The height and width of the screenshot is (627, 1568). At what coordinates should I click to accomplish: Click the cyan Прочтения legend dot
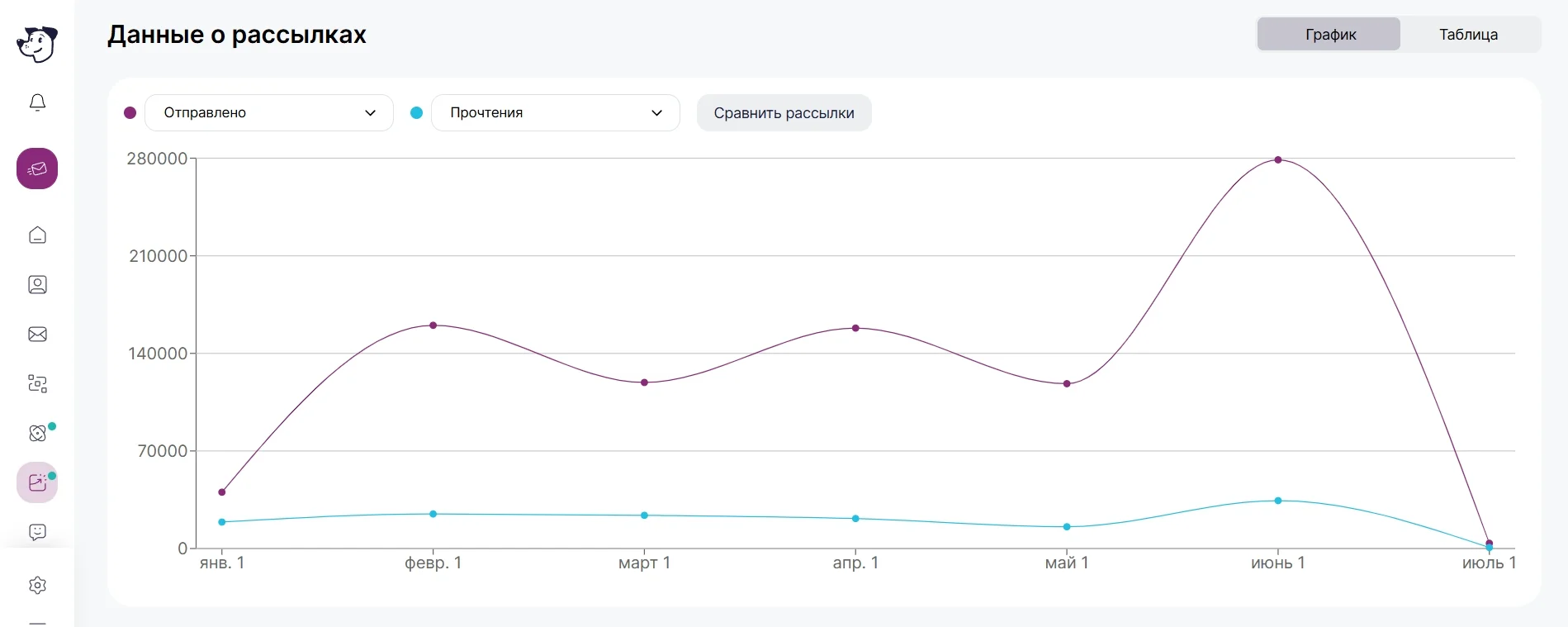pyautogui.click(x=417, y=113)
